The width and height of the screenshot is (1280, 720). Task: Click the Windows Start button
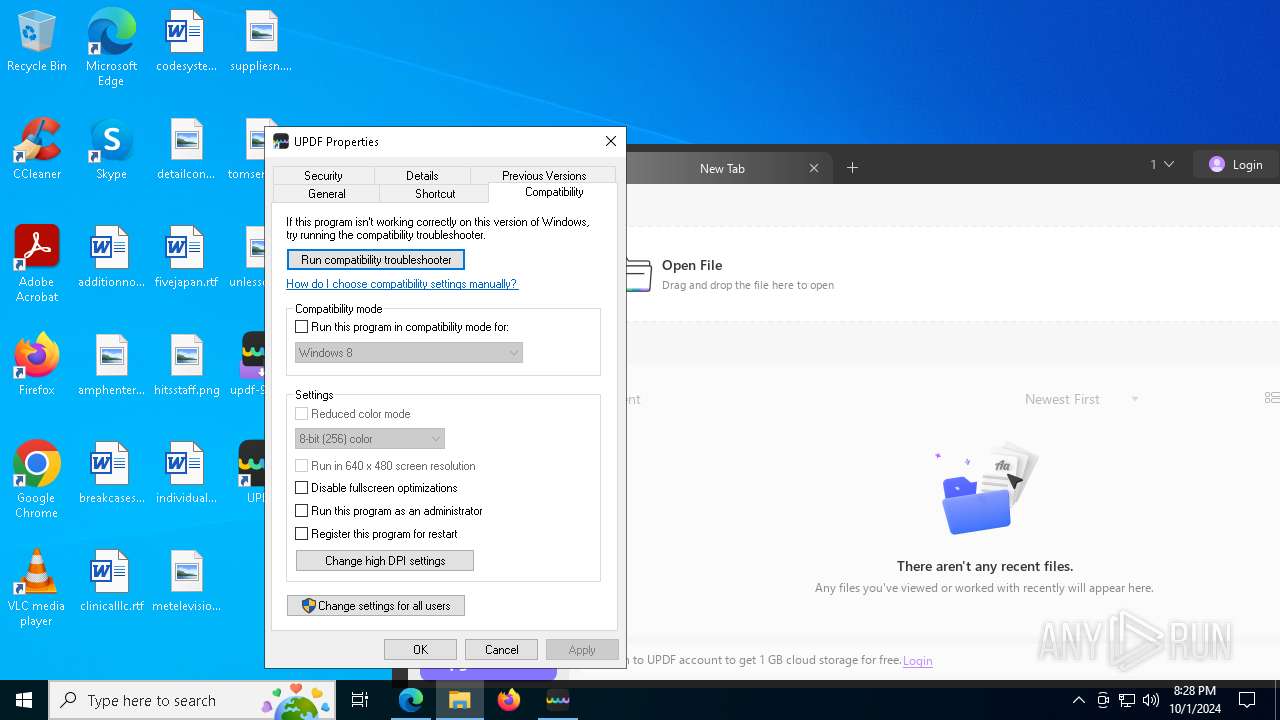click(x=24, y=700)
